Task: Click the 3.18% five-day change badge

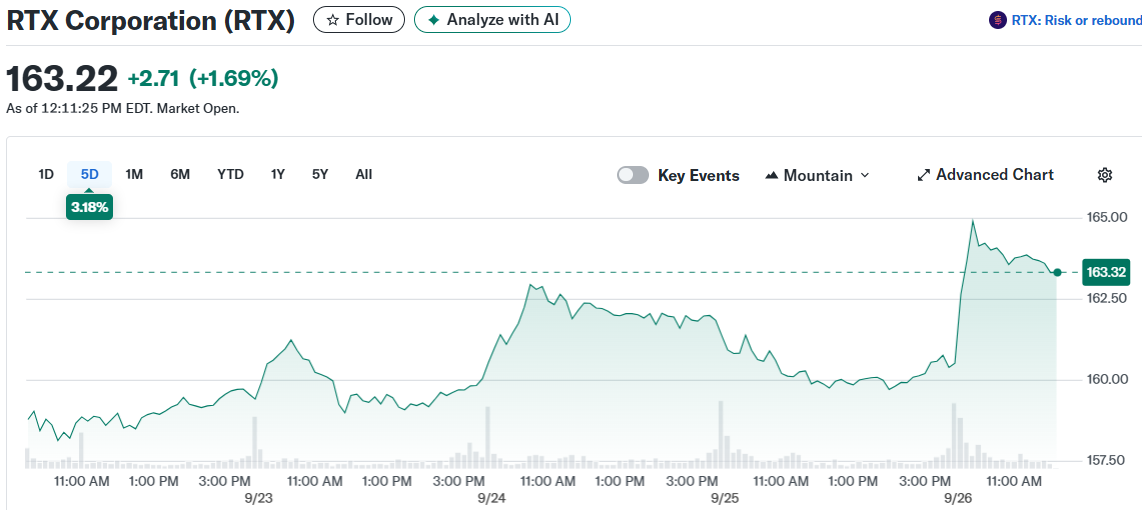Action: tap(90, 207)
